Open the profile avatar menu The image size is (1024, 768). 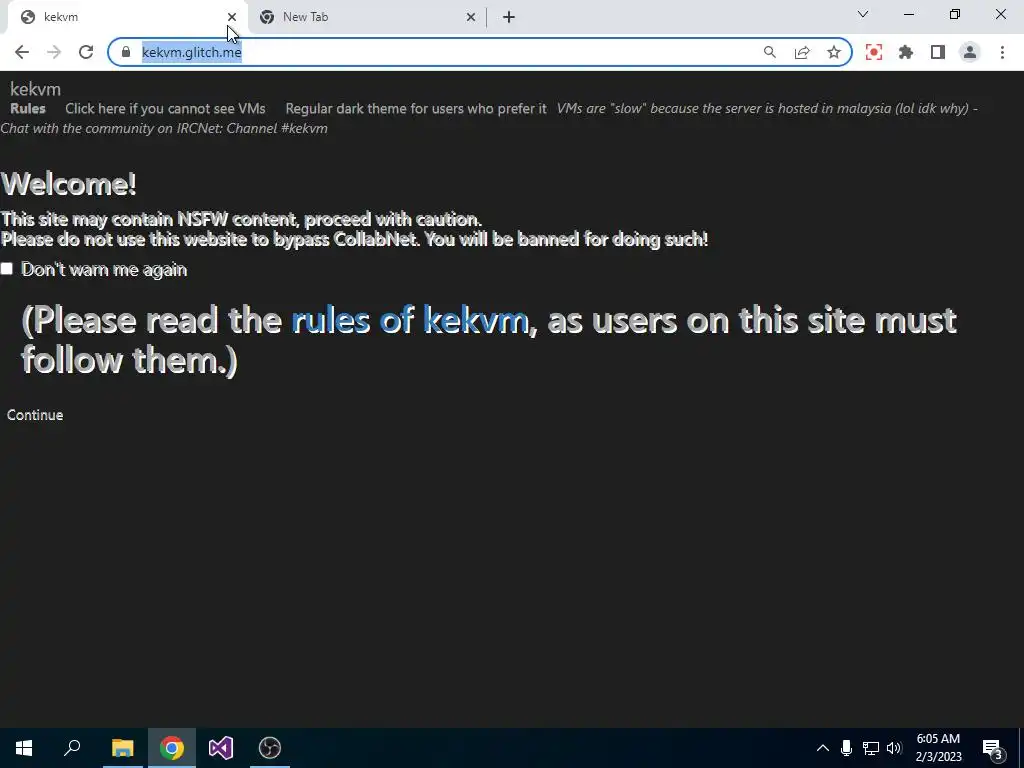click(x=970, y=52)
